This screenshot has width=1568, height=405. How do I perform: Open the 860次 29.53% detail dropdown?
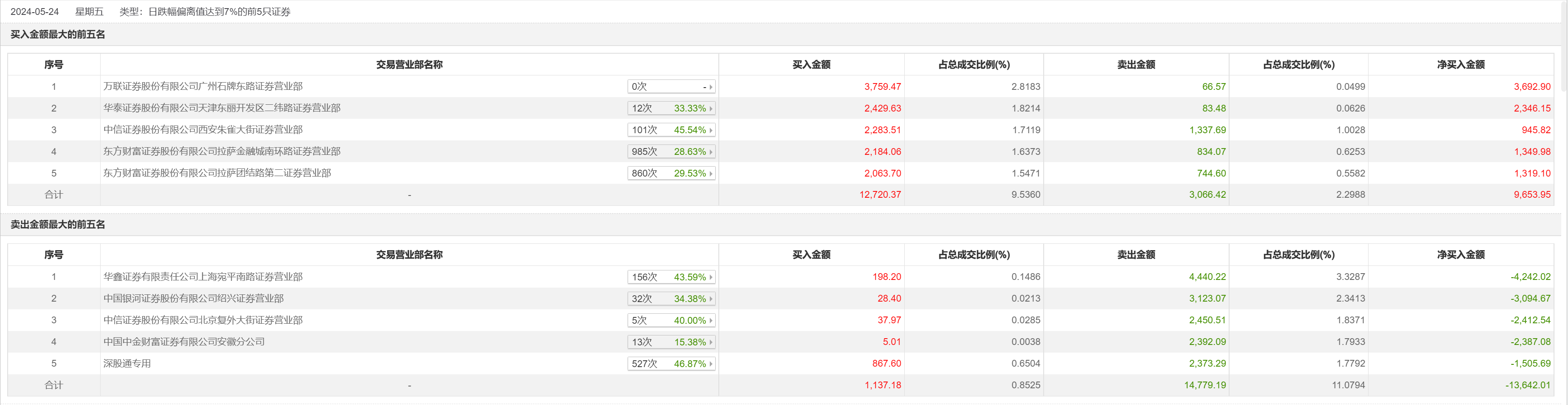click(671, 173)
